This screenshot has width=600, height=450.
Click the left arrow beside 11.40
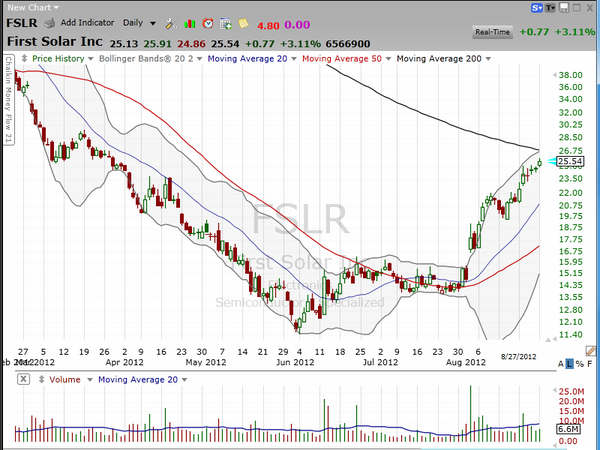click(554, 339)
